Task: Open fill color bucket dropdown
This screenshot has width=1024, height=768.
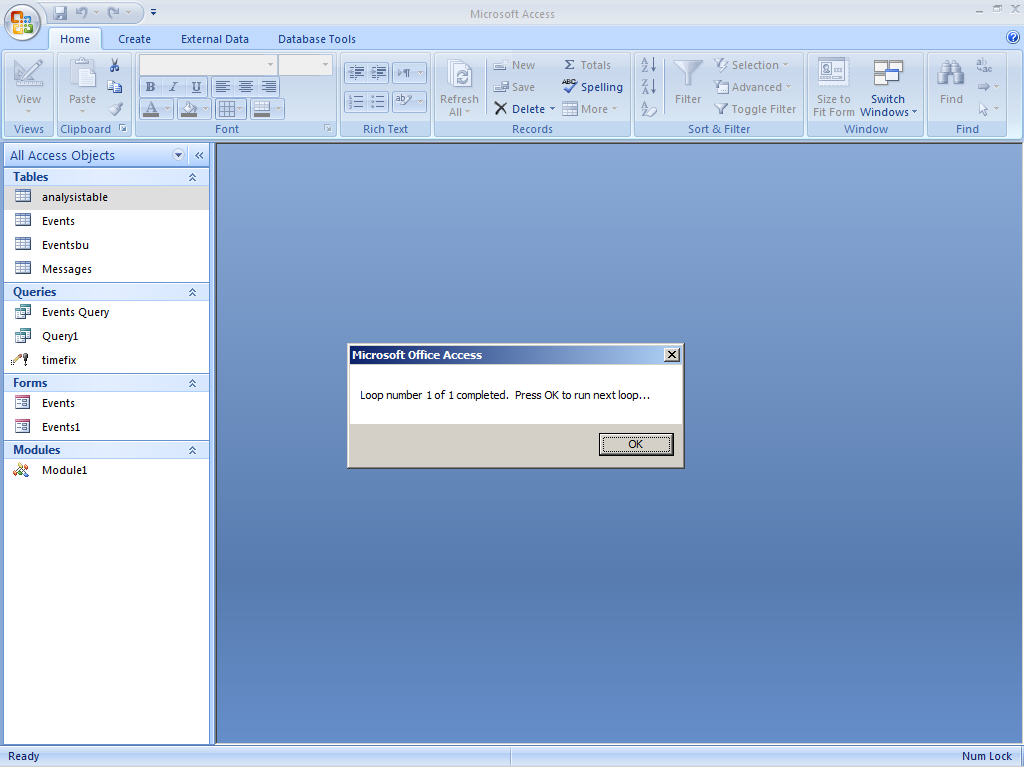Action: point(205,109)
